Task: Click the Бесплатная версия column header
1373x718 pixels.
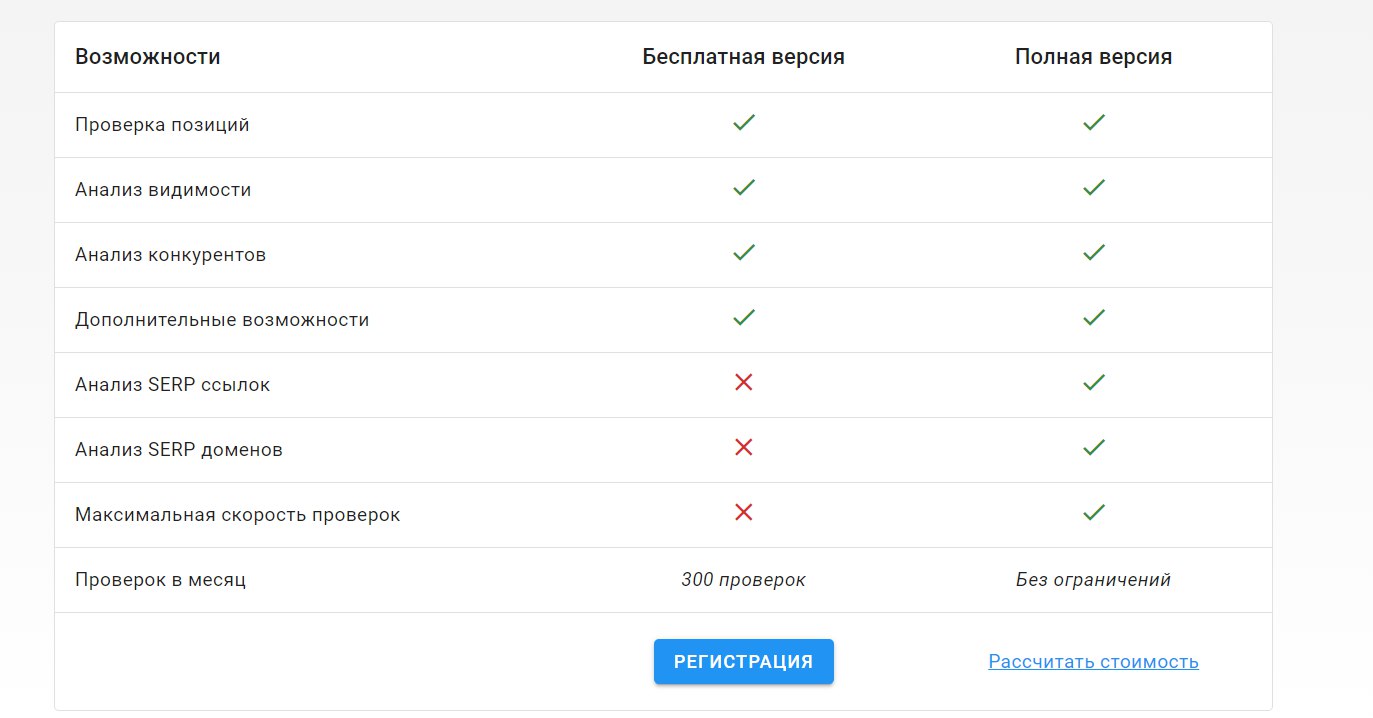Action: pos(743,57)
